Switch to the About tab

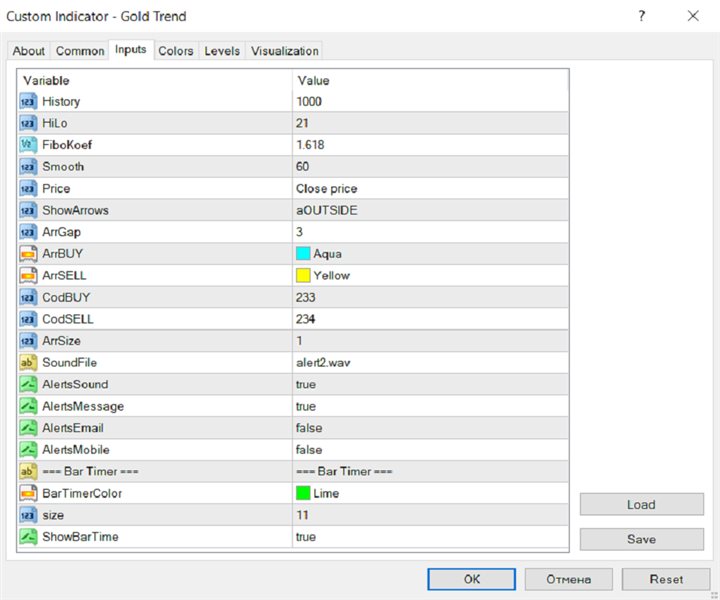coord(28,51)
